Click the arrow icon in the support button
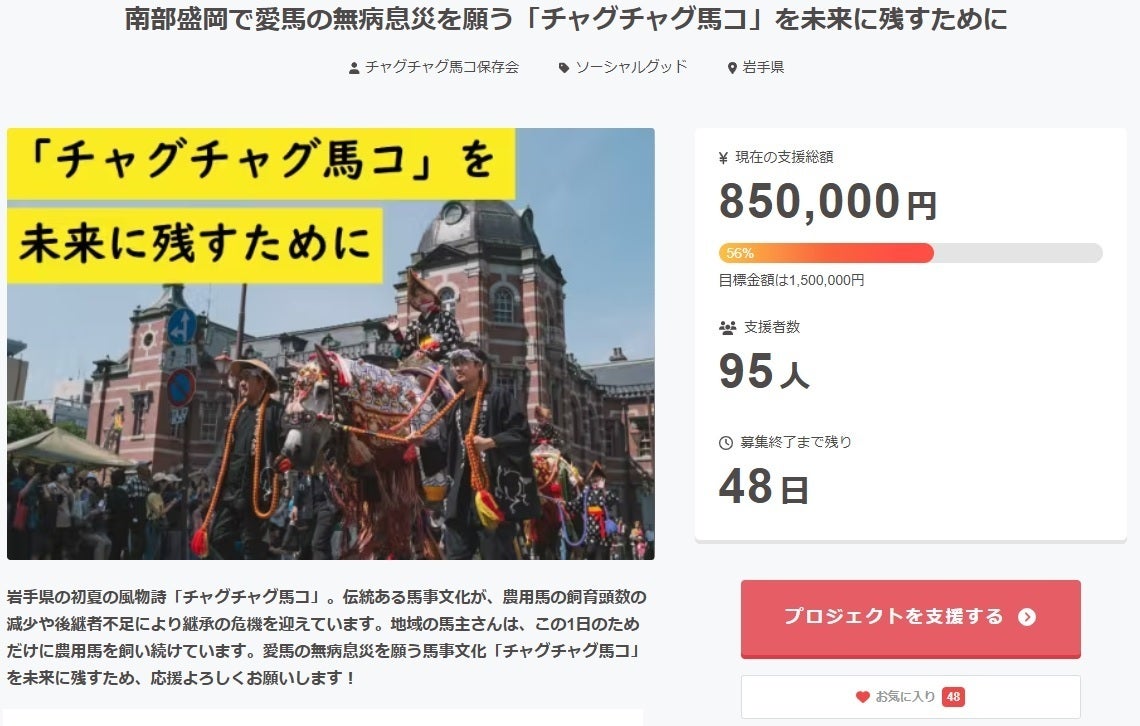The image size is (1140, 726). tap(1026, 617)
